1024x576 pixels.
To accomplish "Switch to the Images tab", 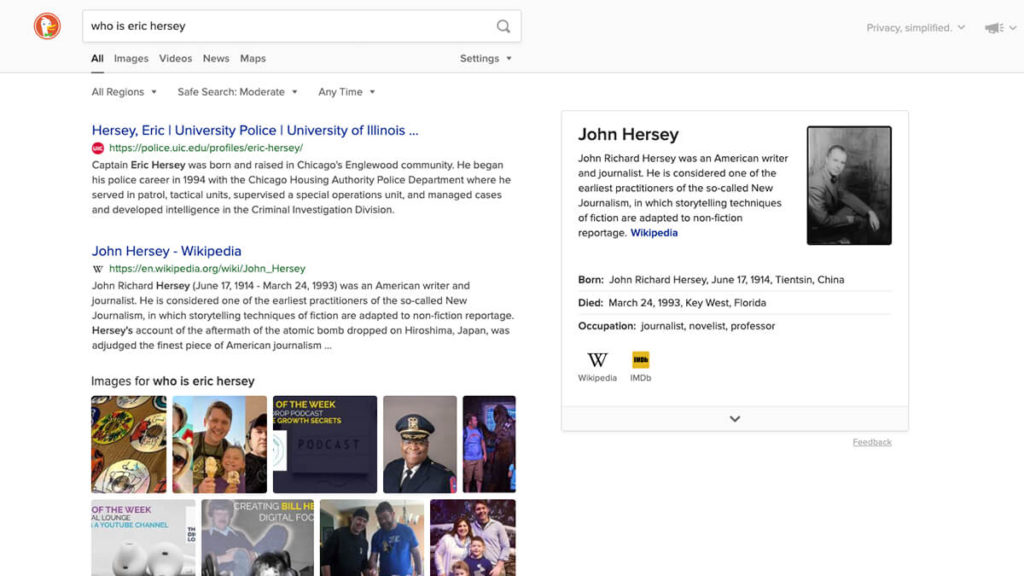I will [x=131, y=59].
